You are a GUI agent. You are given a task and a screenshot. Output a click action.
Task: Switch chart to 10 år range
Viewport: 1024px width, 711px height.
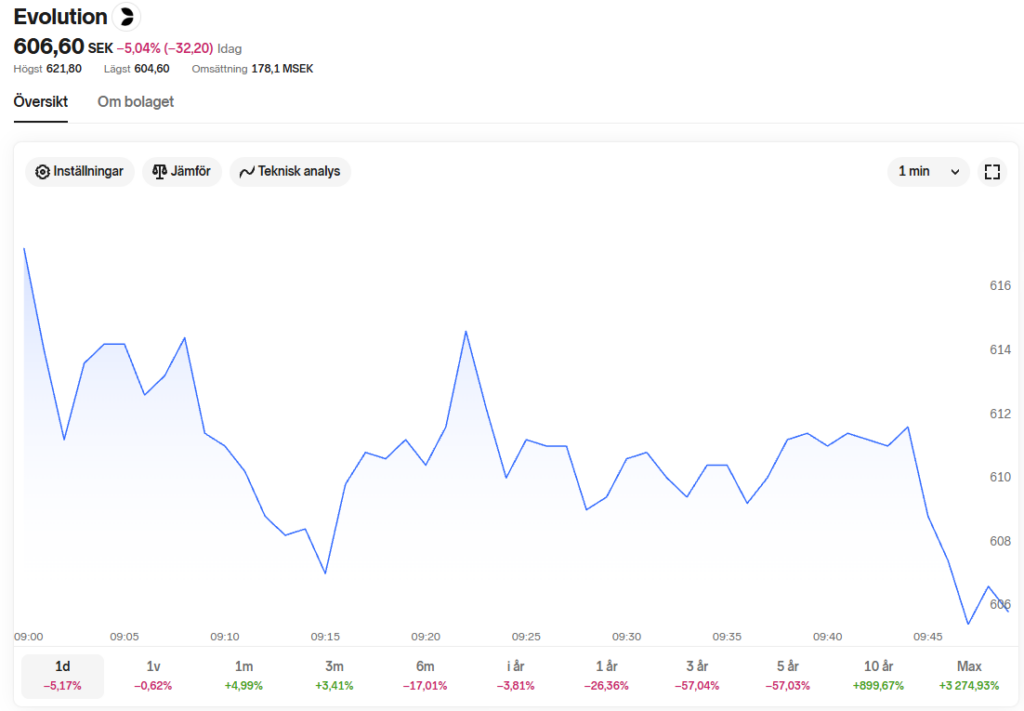878,676
